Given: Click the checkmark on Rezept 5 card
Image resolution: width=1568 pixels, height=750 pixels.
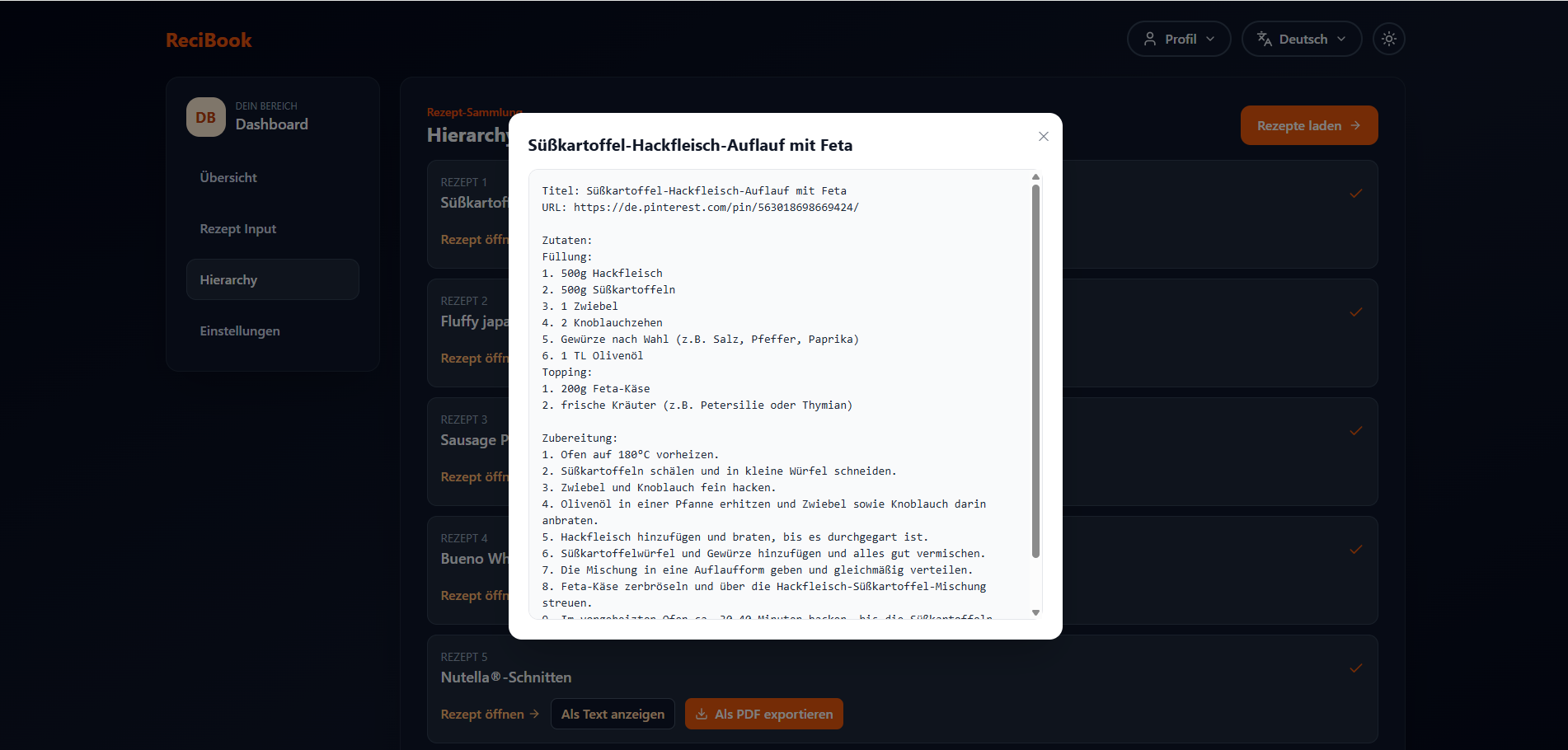Looking at the screenshot, I should click(x=1355, y=668).
